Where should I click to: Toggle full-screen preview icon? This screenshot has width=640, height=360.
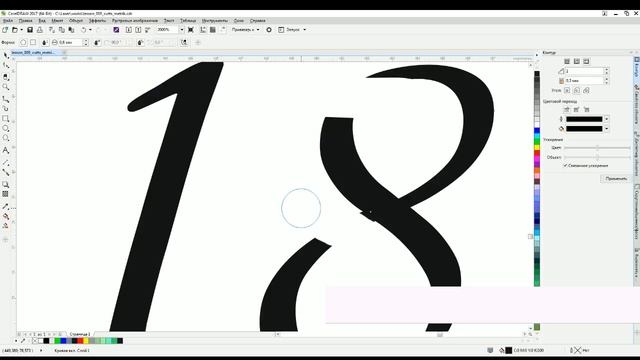click(191, 30)
